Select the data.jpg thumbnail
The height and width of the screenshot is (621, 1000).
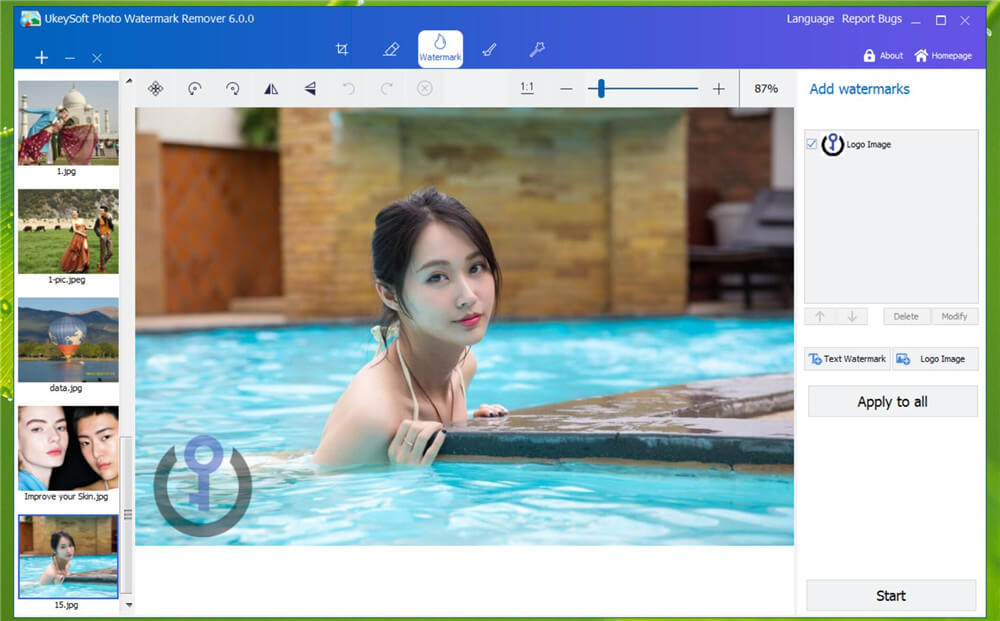pos(68,340)
